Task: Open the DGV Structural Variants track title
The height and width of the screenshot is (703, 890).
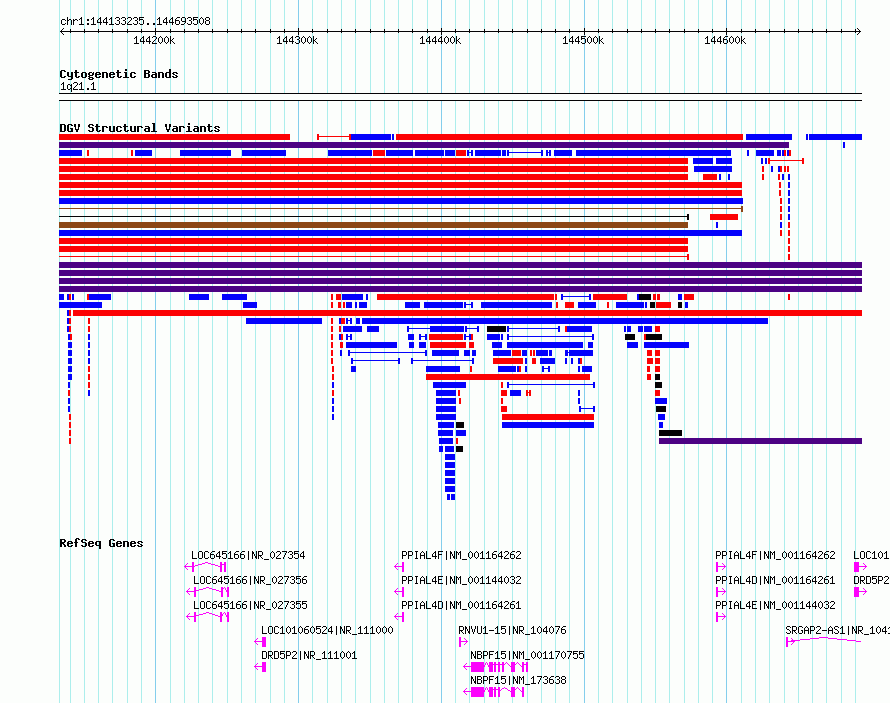Action: pos(140,128)
